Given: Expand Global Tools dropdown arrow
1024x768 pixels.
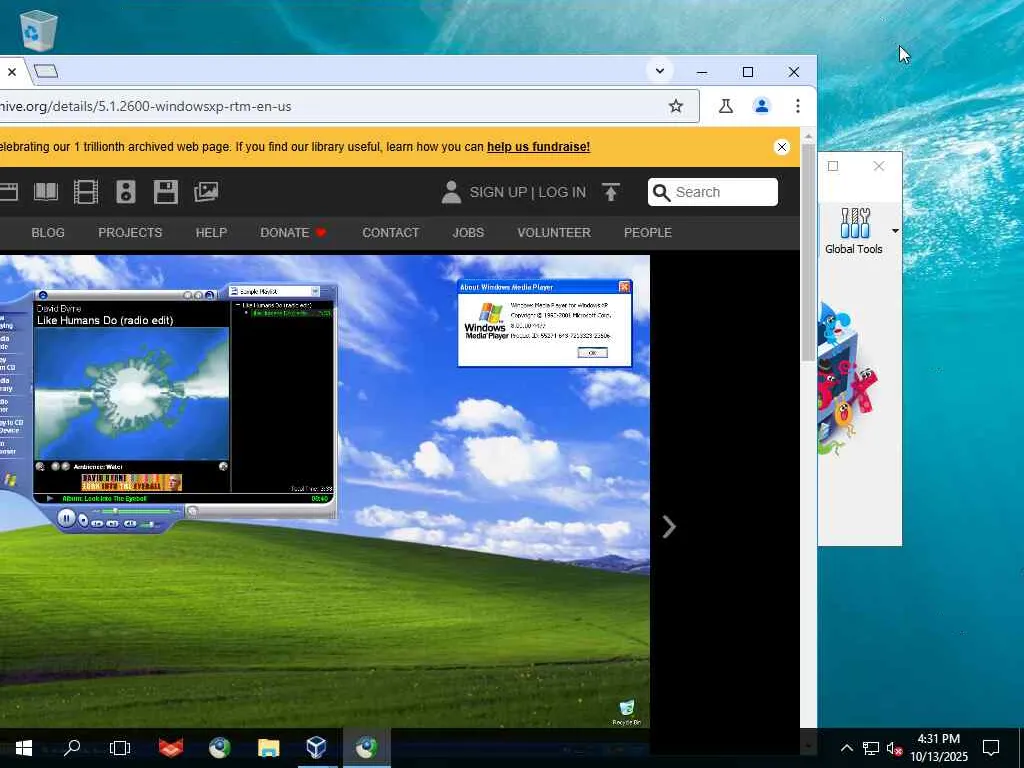Looking at the screenshot, I should tap(895, 231).
